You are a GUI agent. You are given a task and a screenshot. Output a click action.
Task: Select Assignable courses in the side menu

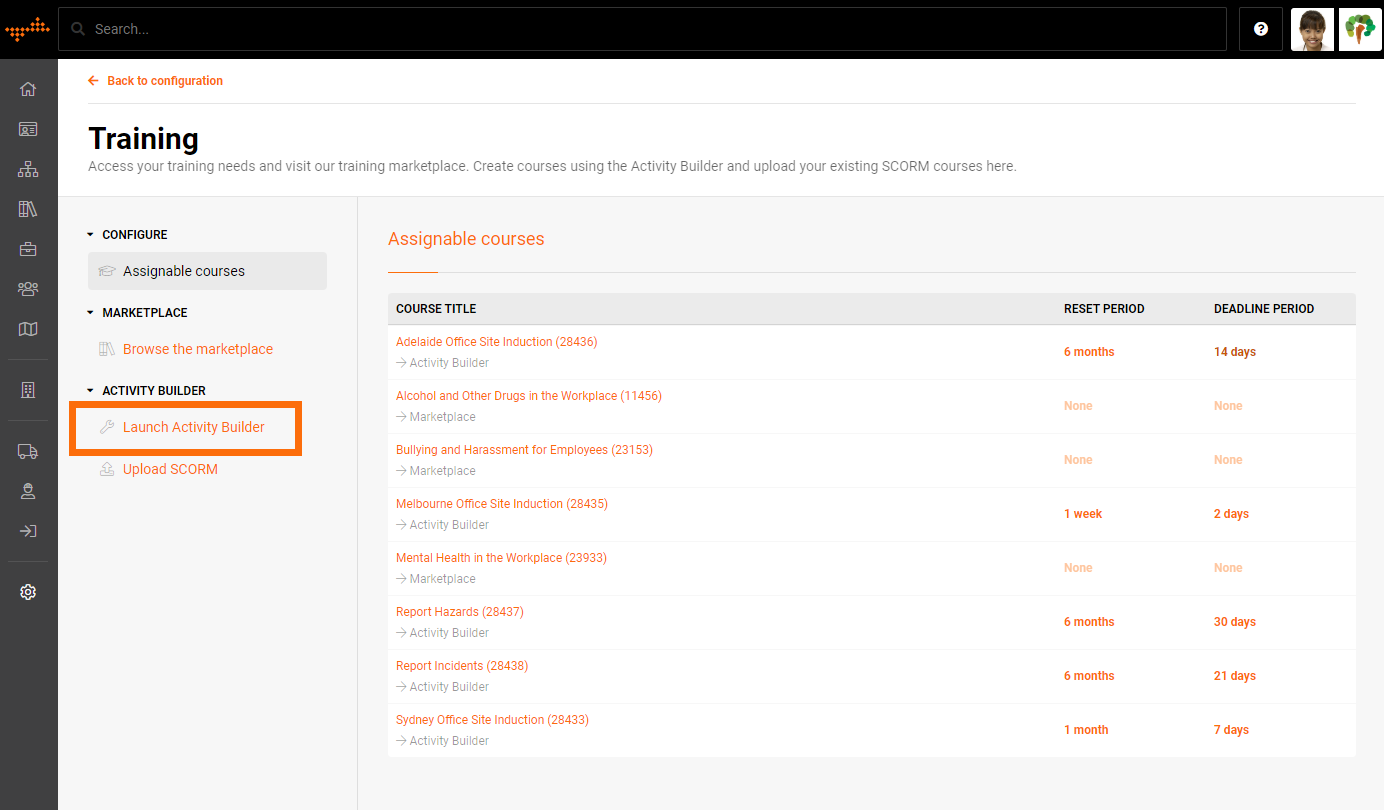click(207, 271)
